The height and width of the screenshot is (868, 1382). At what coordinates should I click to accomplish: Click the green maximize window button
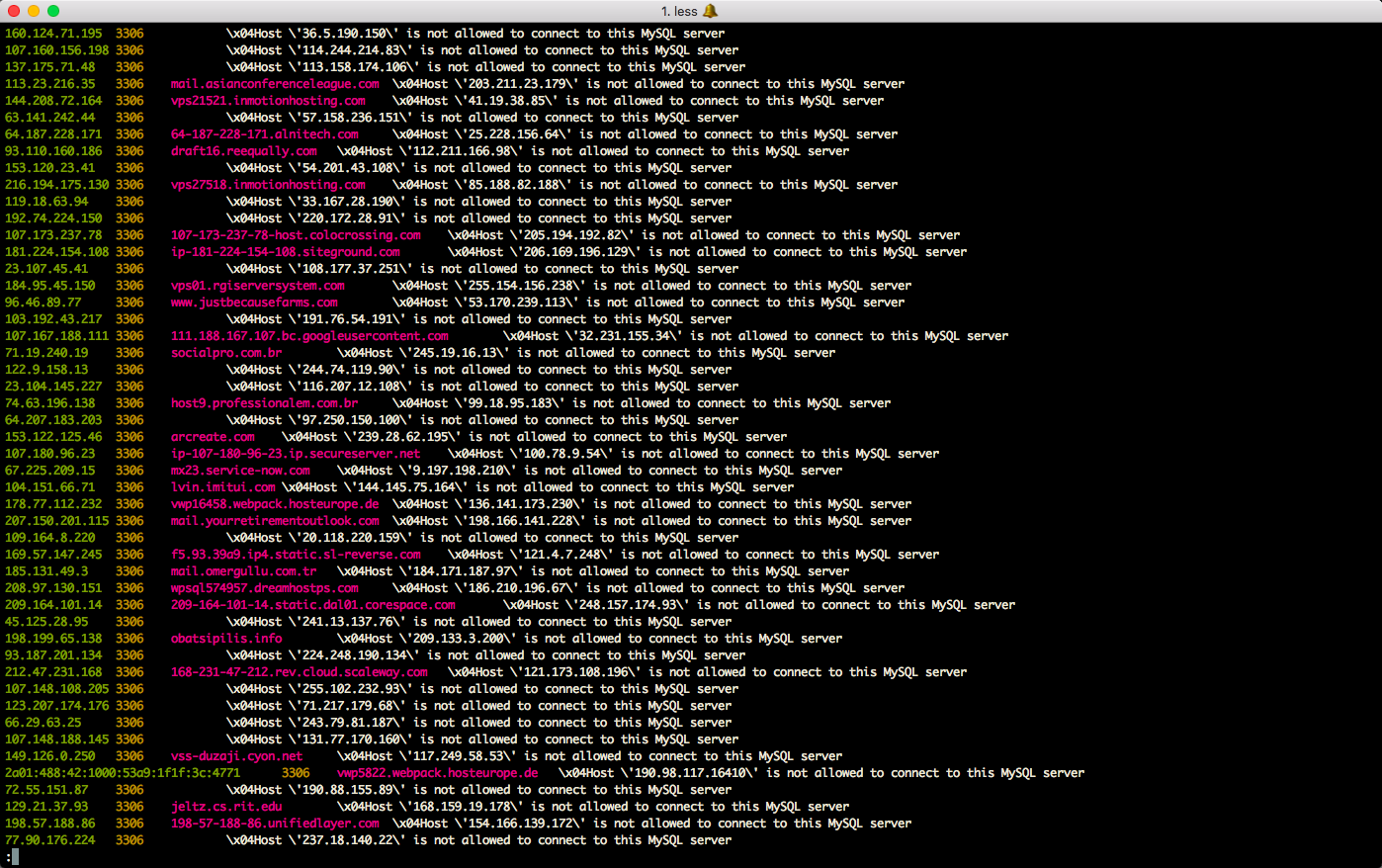[x=53, y=11]
